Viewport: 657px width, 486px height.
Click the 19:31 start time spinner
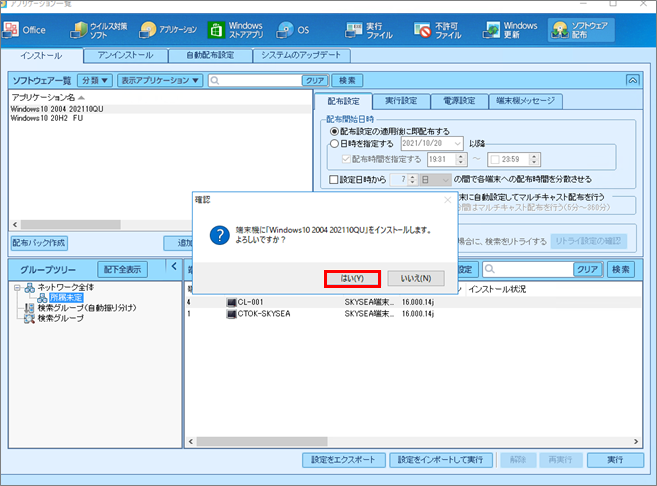(x=461, y=159)
